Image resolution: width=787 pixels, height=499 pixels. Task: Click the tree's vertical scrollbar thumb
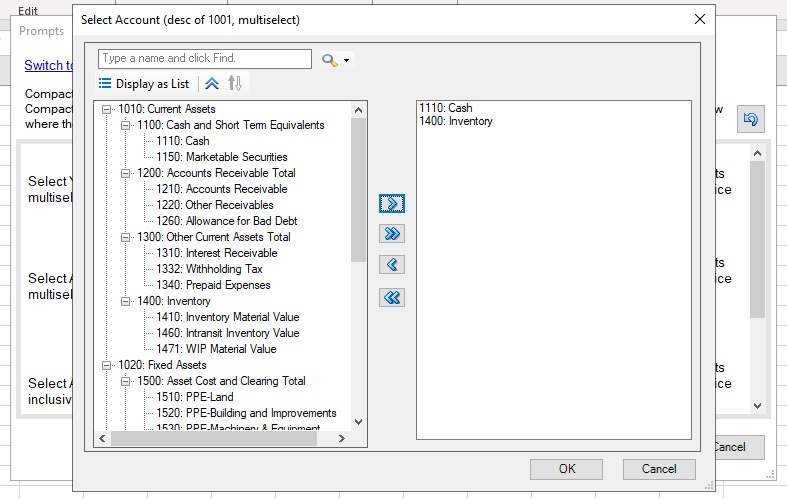(358, 189)
